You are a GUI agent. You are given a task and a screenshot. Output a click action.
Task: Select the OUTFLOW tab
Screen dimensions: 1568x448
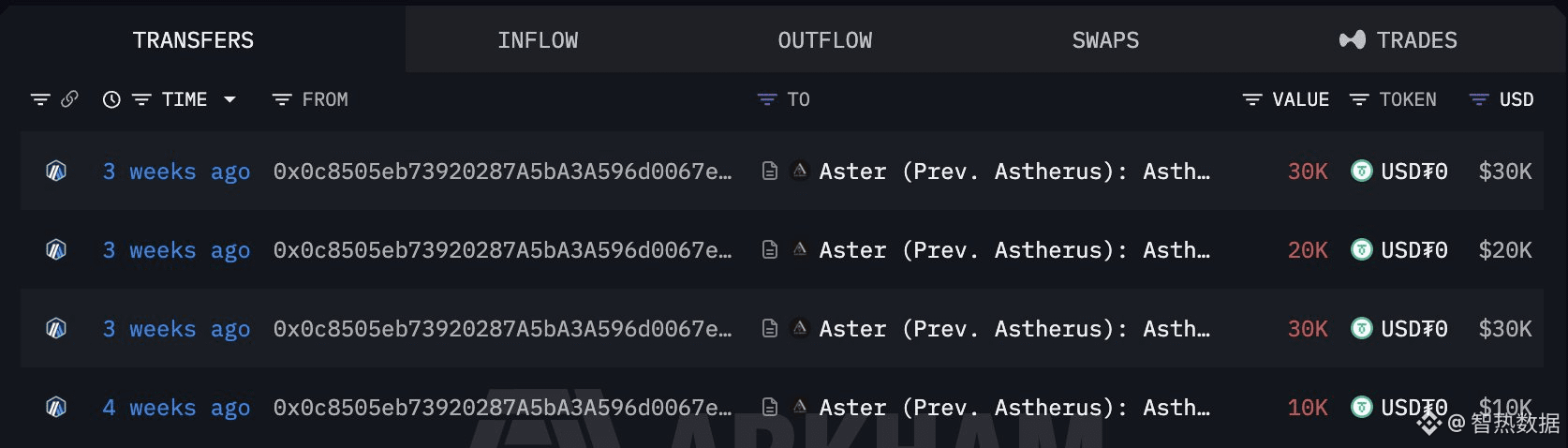[824, 40]
